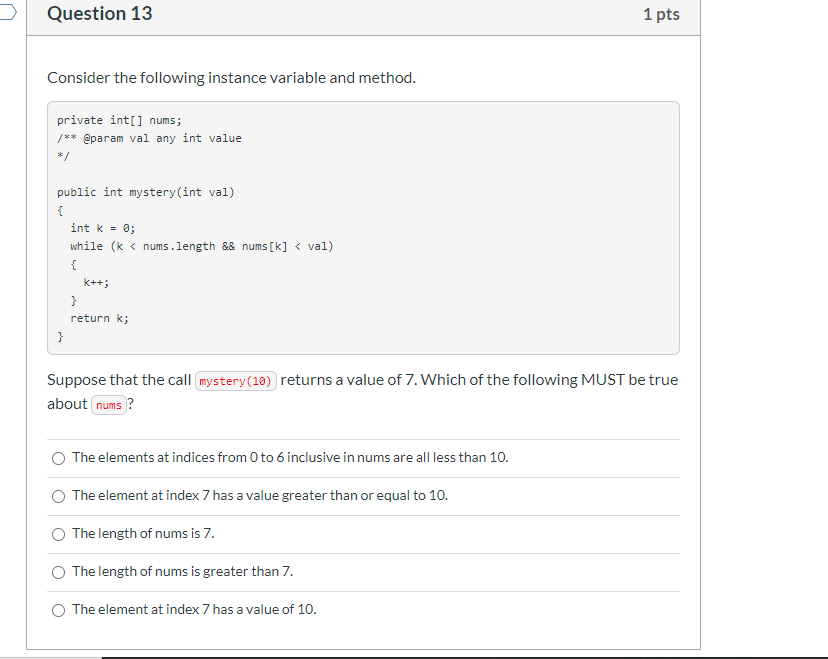Select the first answer's radio button
The width and height of the screenshot is (828, 659).
coord(58,458)
